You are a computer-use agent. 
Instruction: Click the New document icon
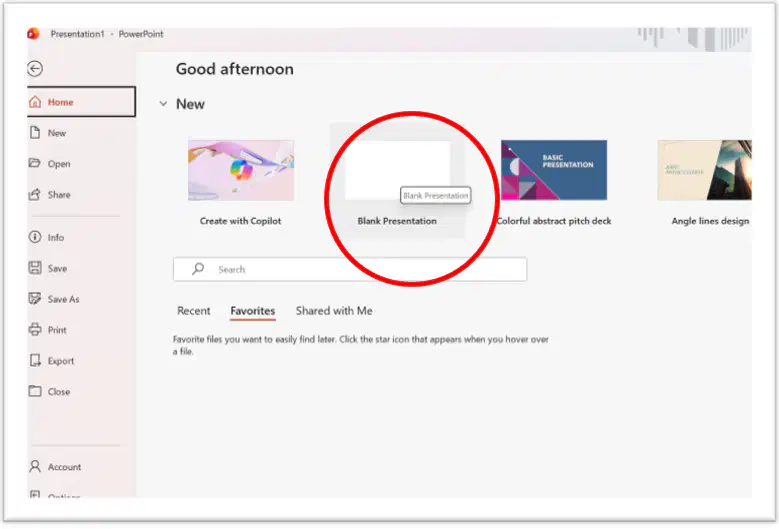pyautogui.click(x=35, y=133)
